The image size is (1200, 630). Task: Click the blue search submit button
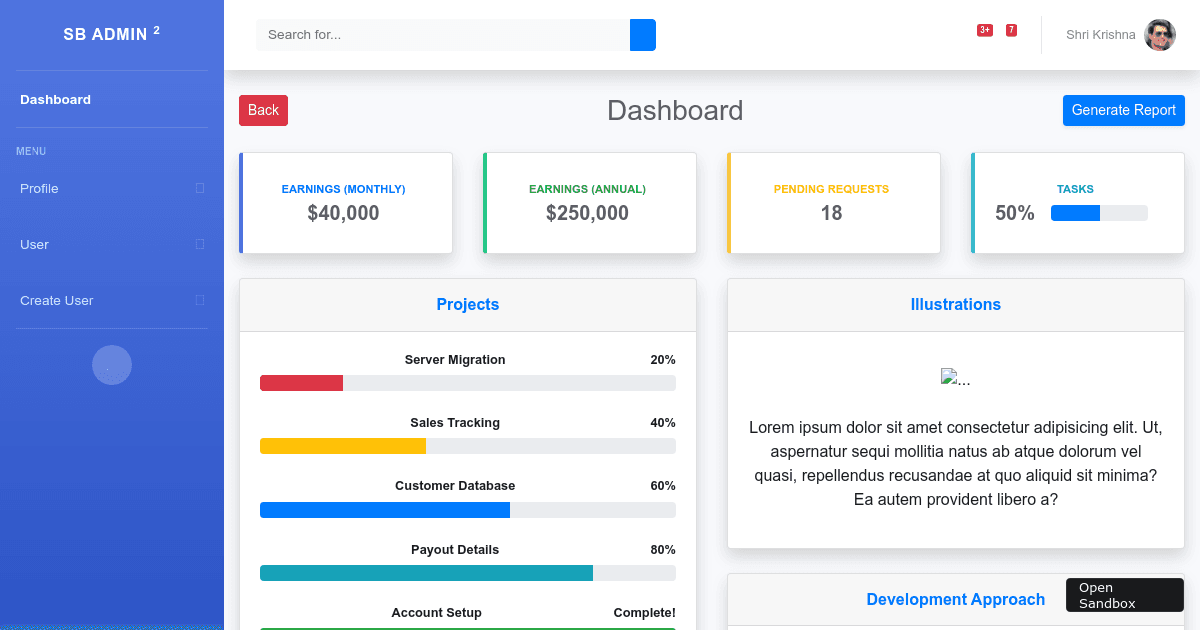click(642, 35)
